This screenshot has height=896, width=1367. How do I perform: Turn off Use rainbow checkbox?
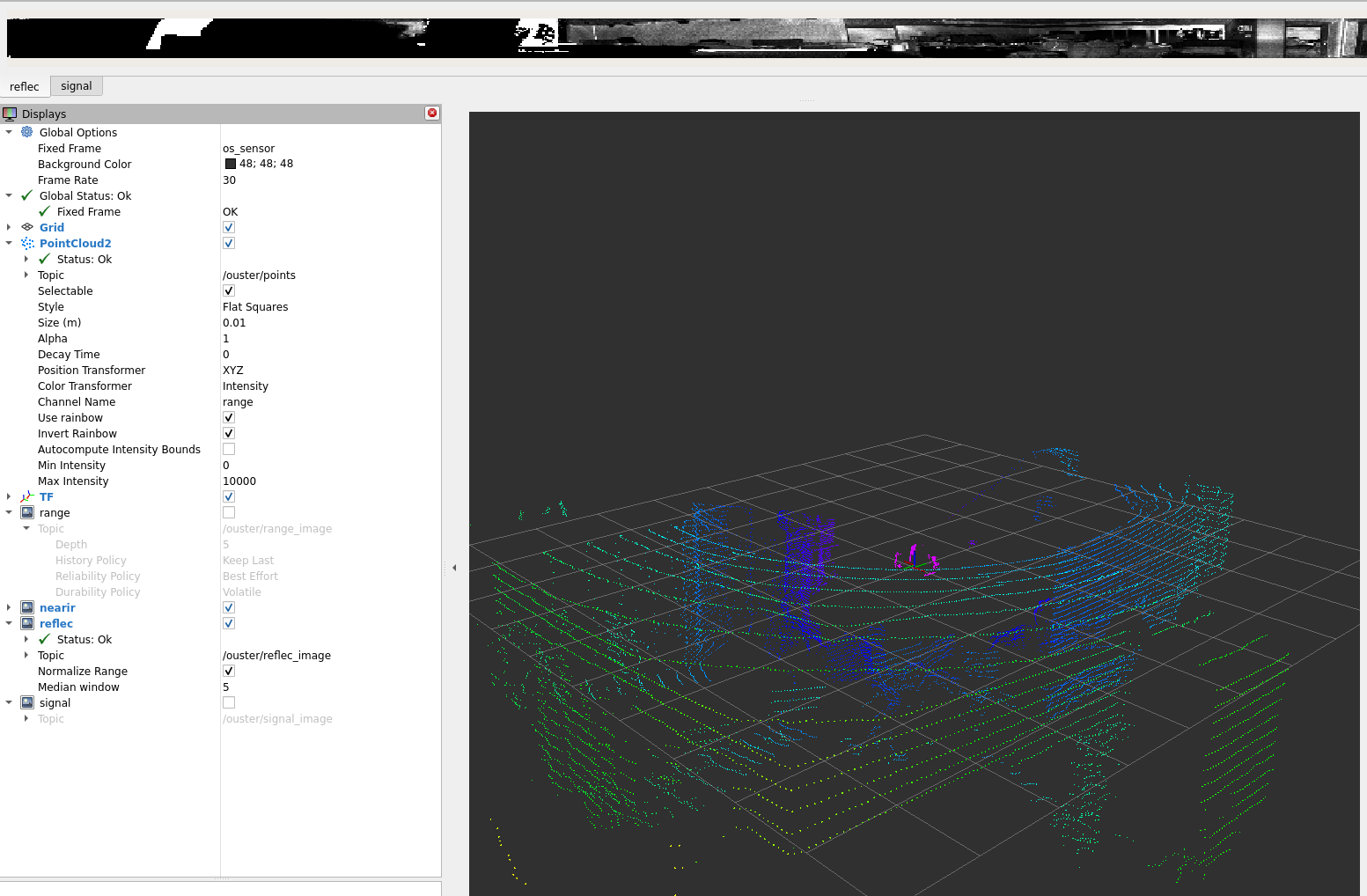[229, 417]
